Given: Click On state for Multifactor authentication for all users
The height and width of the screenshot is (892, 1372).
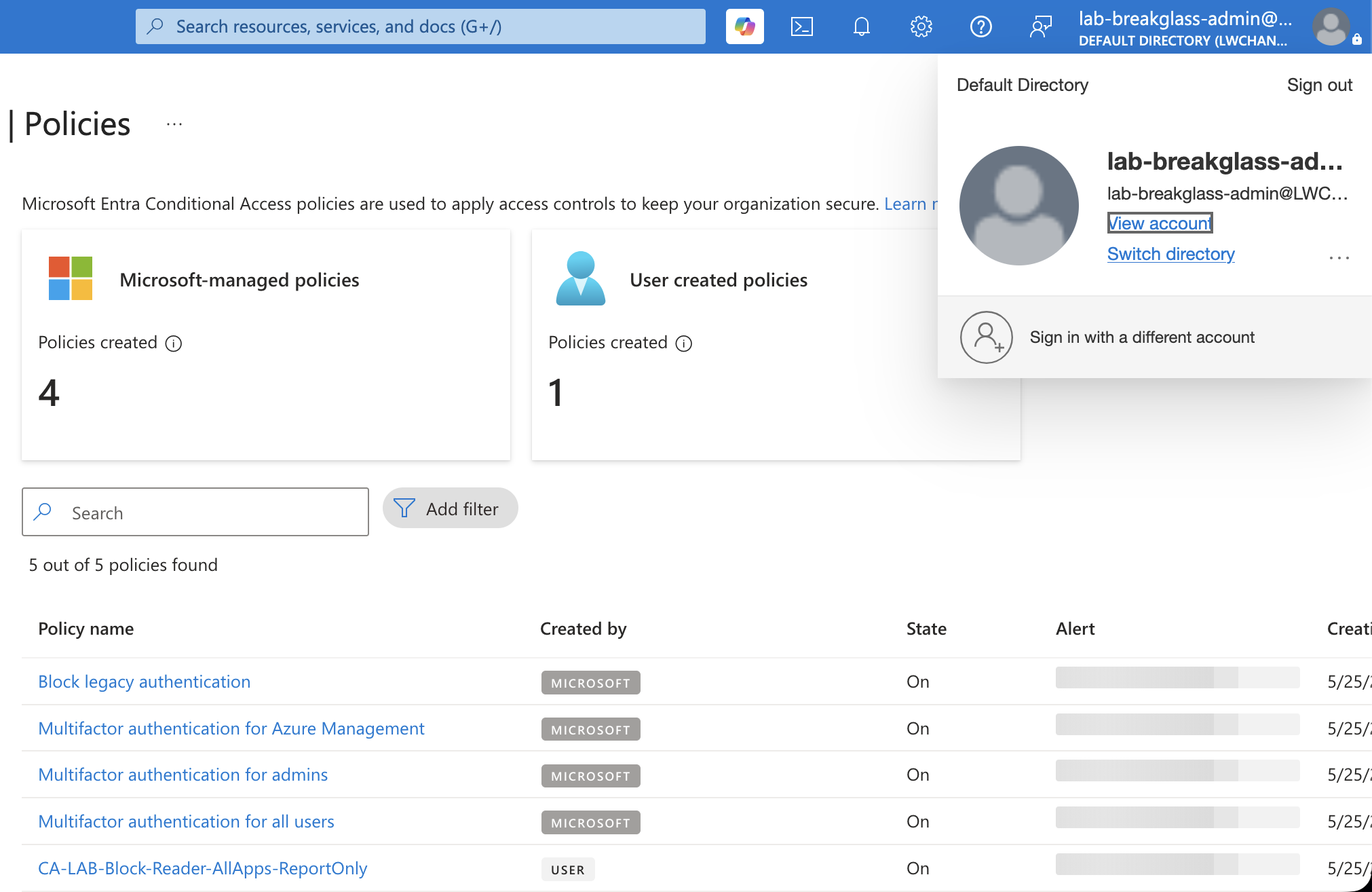Looking at the screenshot, I should (917, 821).
